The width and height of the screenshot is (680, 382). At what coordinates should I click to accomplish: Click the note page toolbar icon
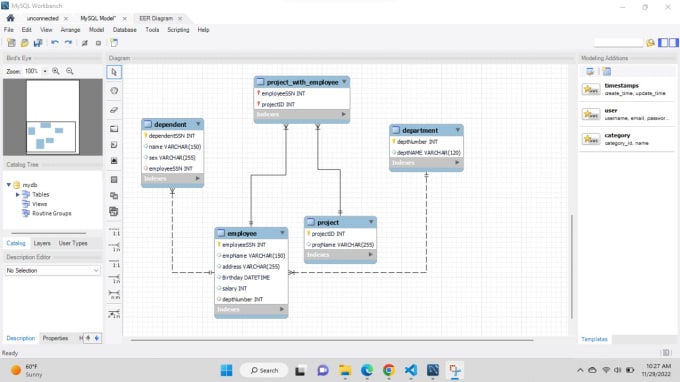114,43
